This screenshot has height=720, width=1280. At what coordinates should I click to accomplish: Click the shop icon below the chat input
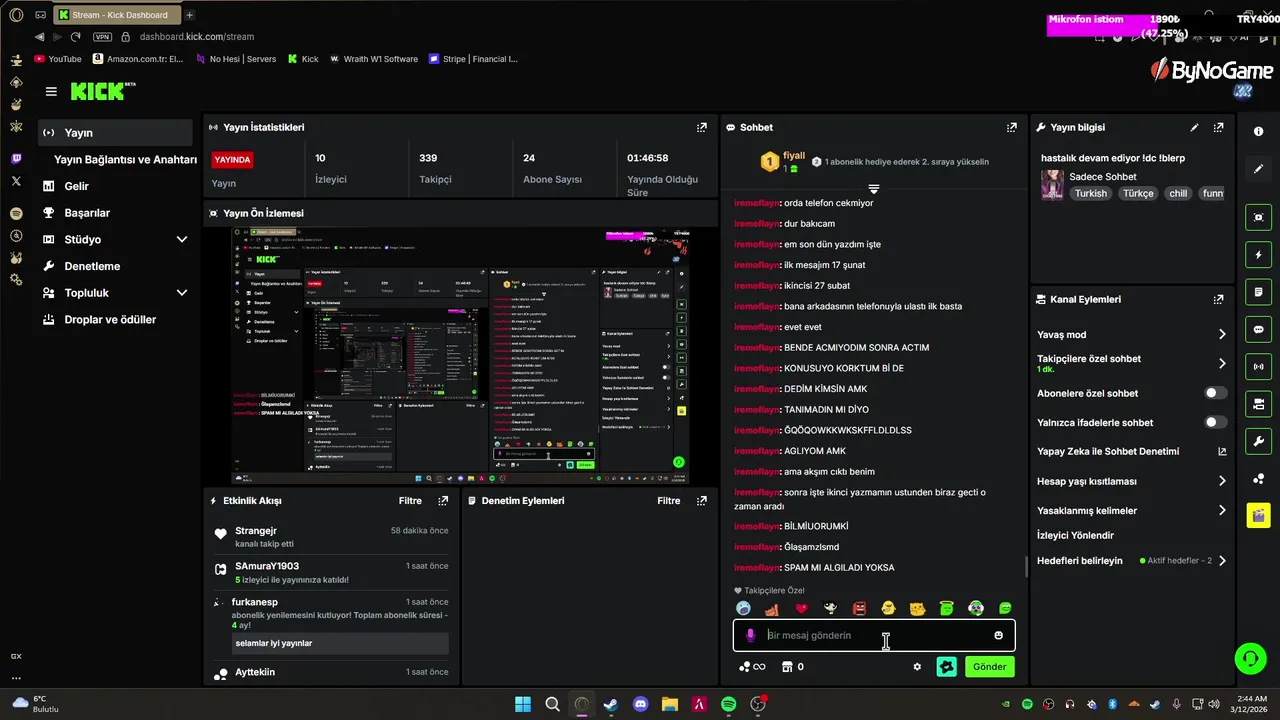pos(786,667)
